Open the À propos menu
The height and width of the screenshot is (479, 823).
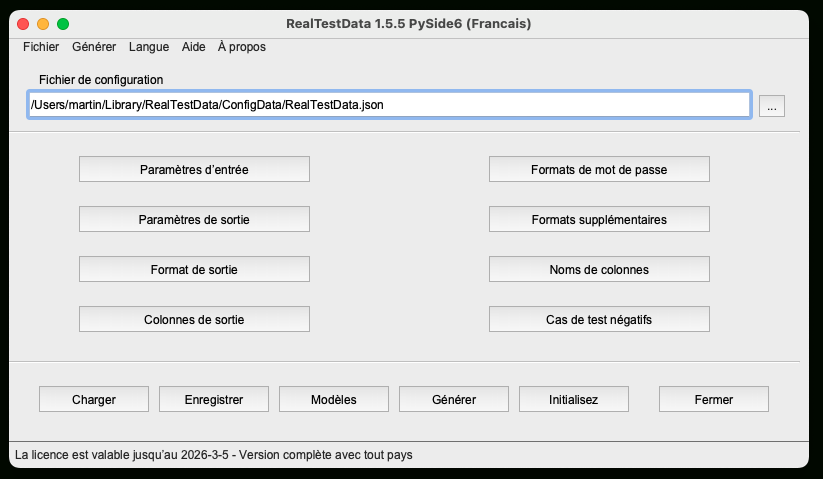coord(242,47)
